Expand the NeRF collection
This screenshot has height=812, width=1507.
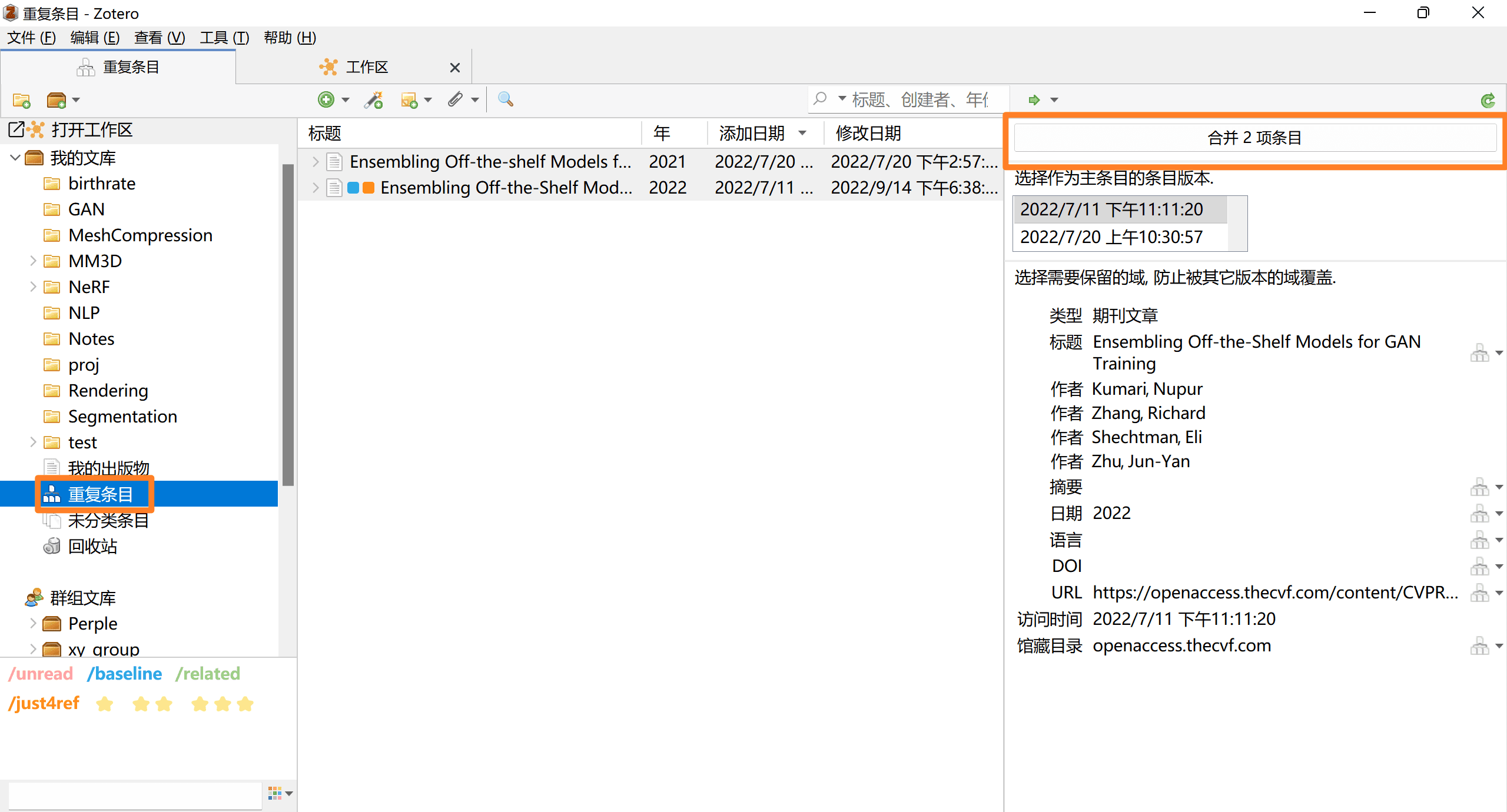pos(33,287)
